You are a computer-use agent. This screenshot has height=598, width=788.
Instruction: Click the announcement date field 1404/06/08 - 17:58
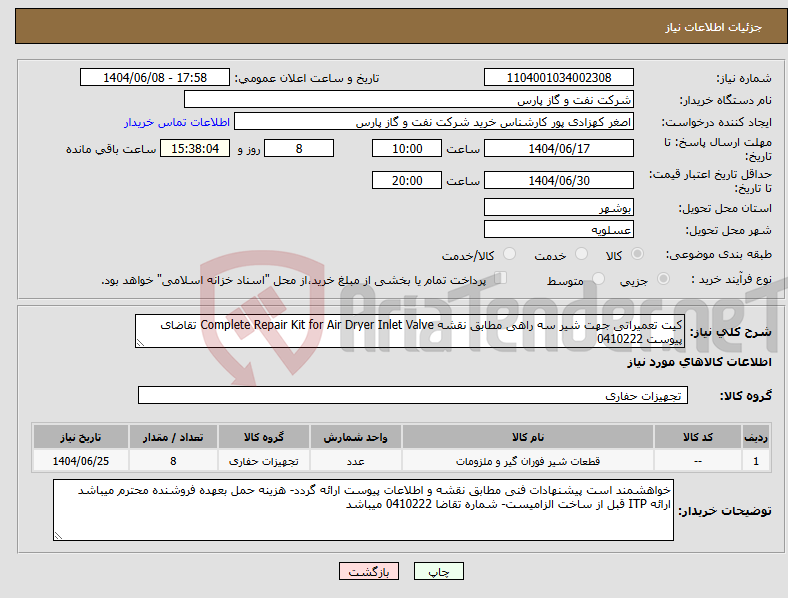pos(155,78)
